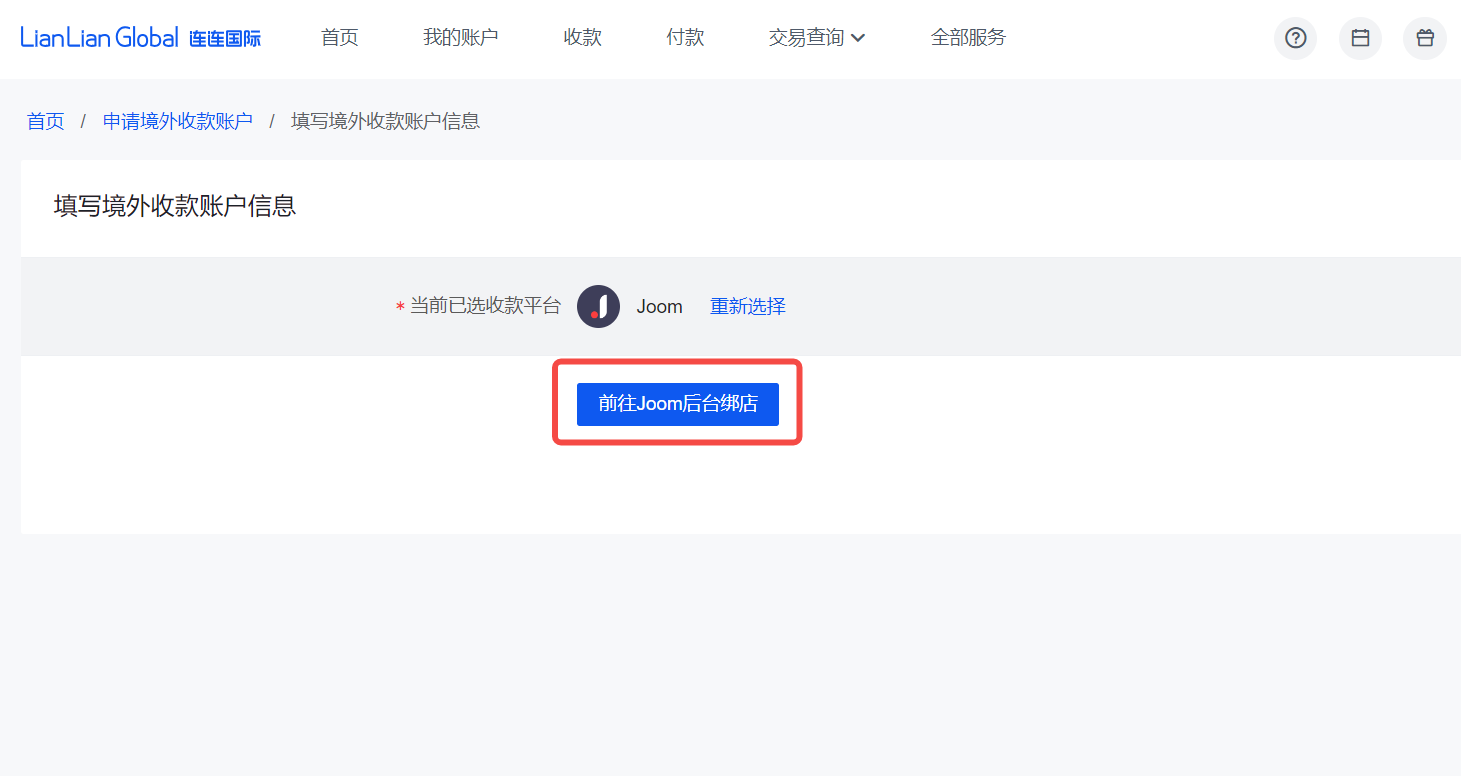1461x779 pixels.
Task: Click the 当前已选收款平台 label
Action: pos(486,306)
